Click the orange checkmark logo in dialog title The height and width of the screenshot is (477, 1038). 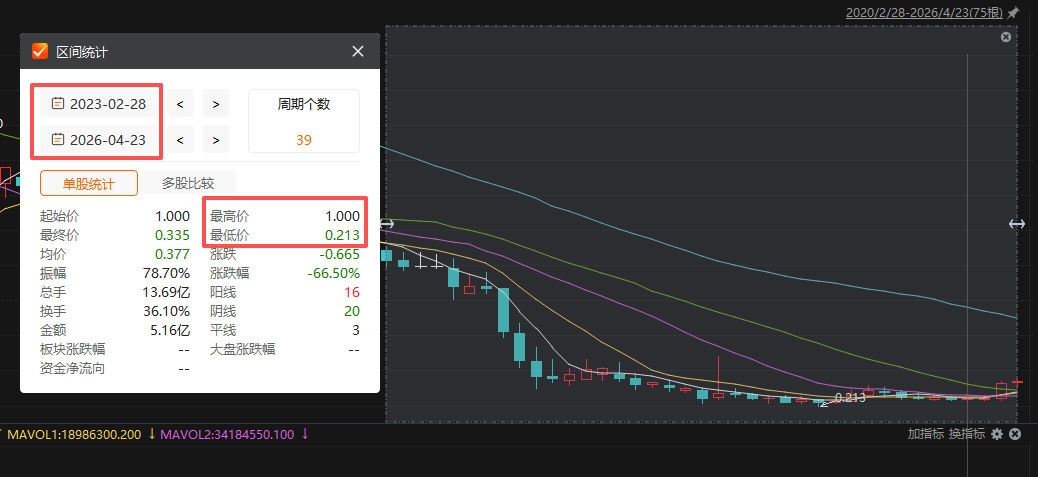click(40, 51)
